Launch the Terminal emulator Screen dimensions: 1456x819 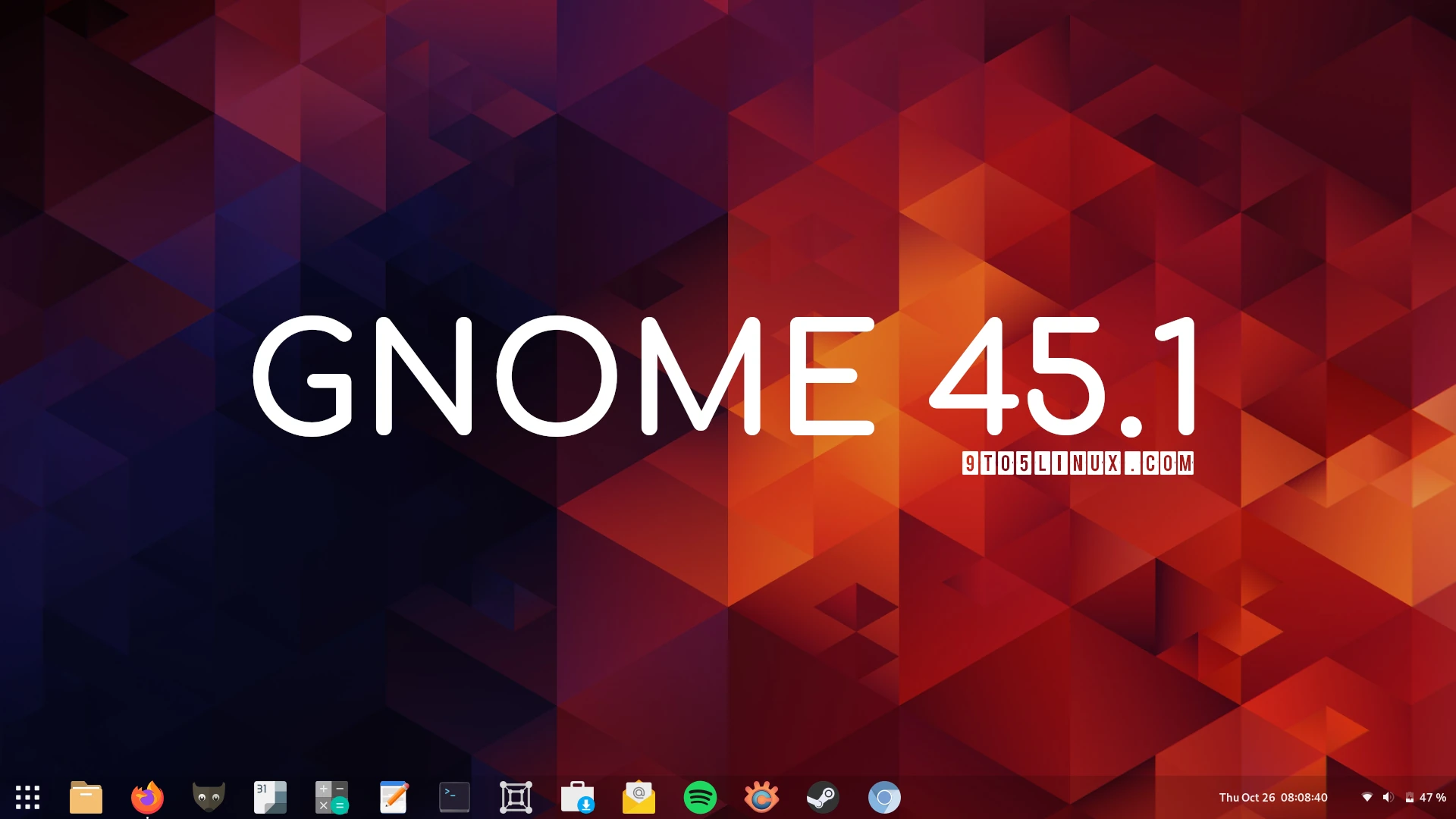(454, 797)
